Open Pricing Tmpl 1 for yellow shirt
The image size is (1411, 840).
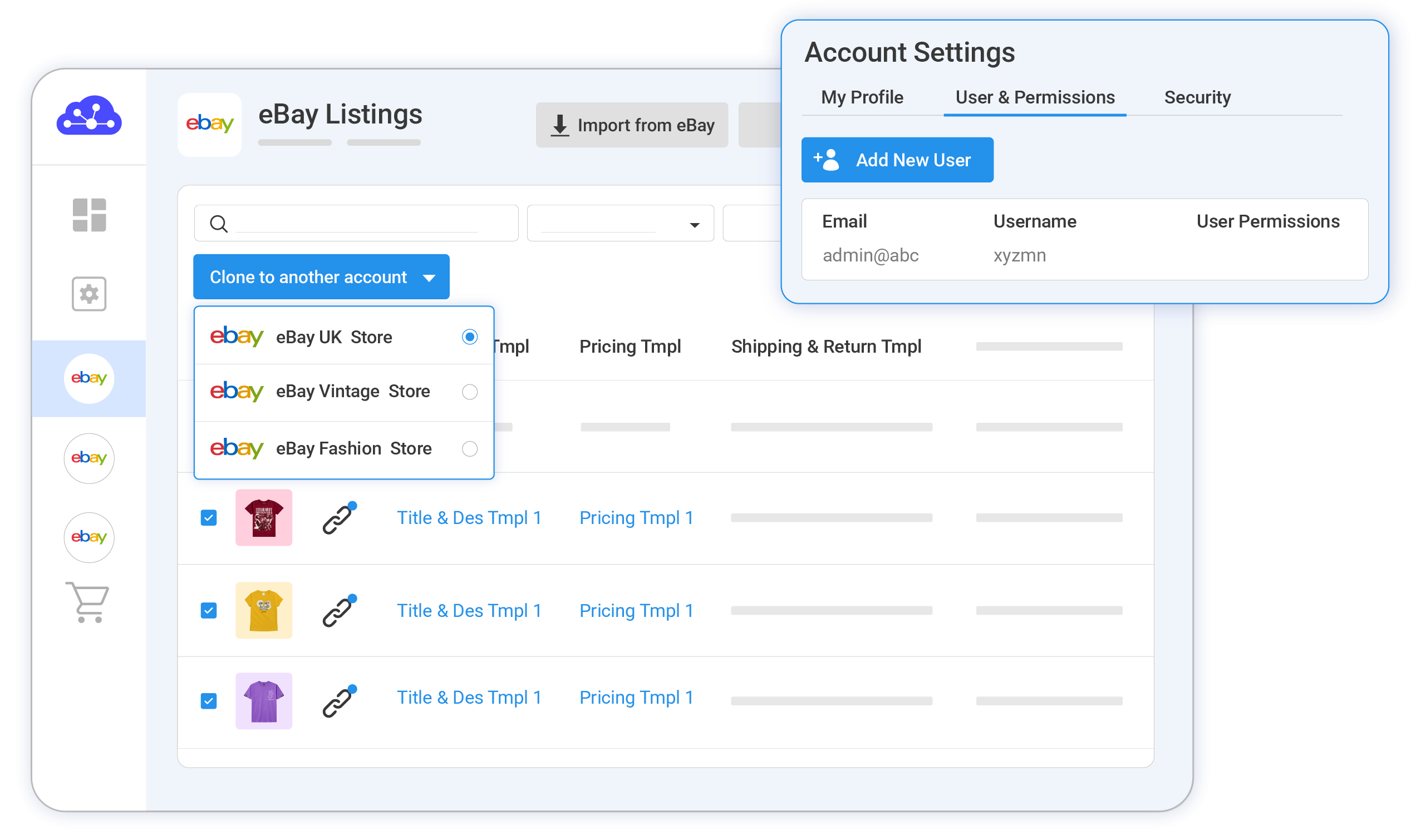click(x=636, y=611)
